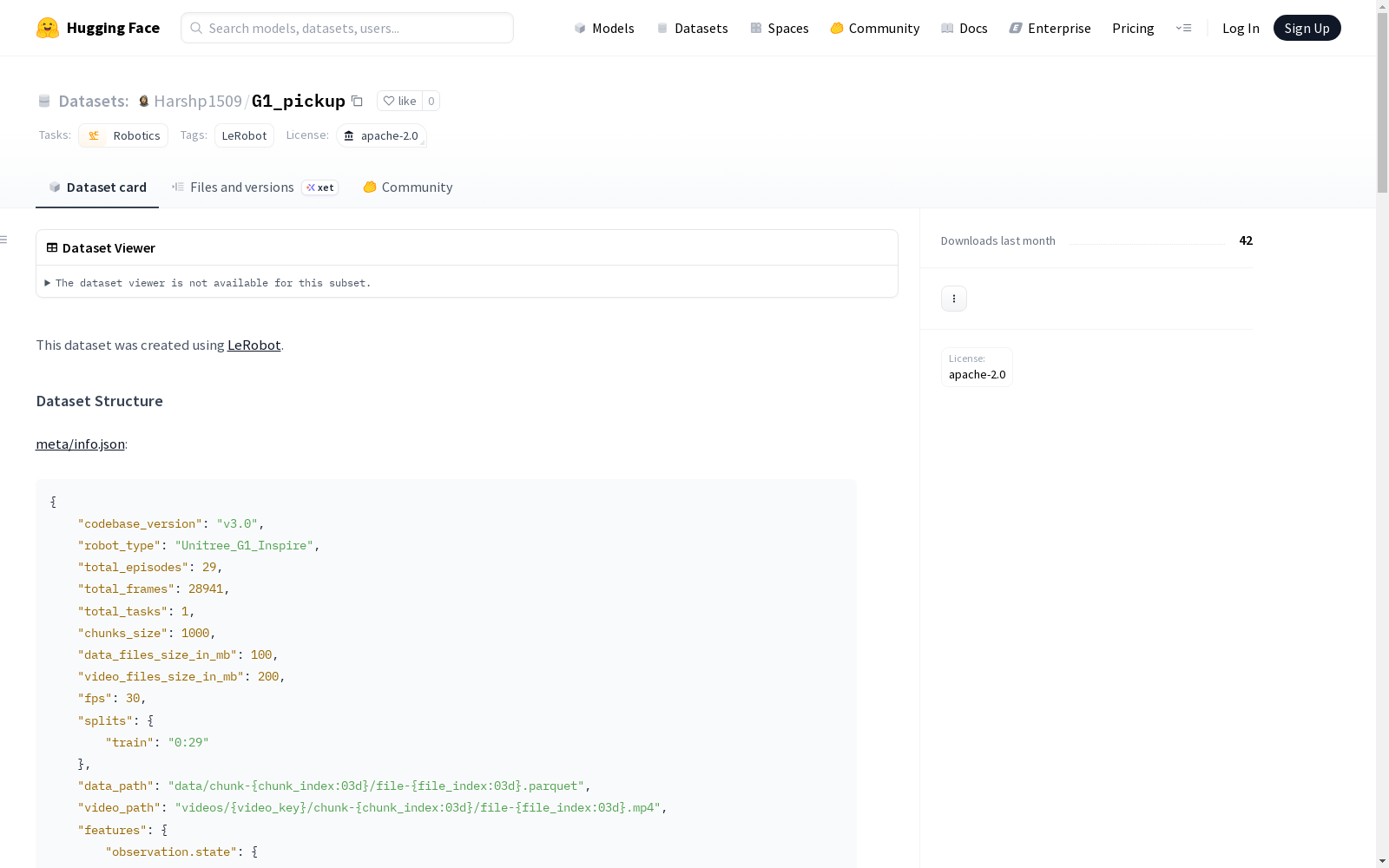Open the table of contents sidebar icon
This screenshot has width=1389, height=868.
(3, 240)
